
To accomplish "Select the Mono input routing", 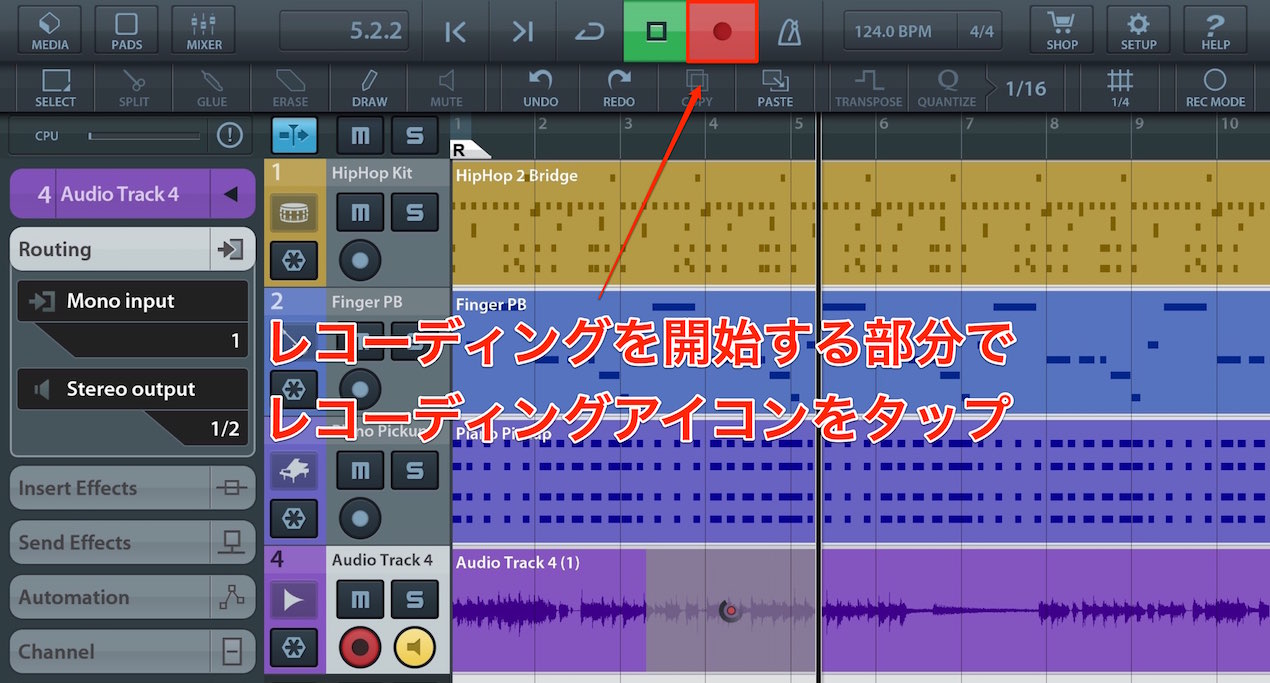I will pos(132,301).
